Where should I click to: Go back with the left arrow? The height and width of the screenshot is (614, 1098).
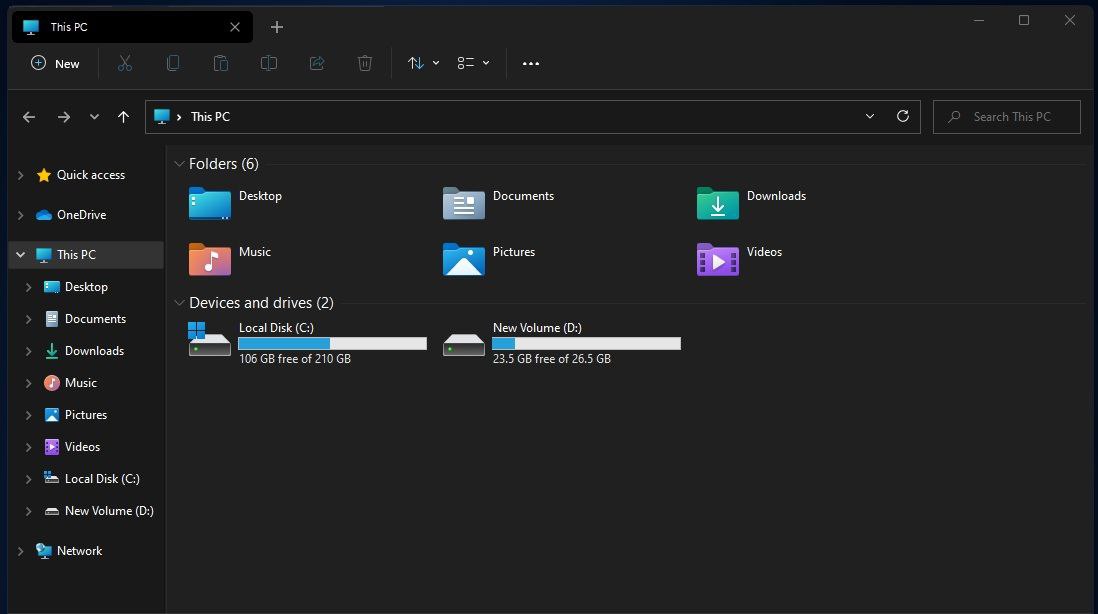point(29,117)
